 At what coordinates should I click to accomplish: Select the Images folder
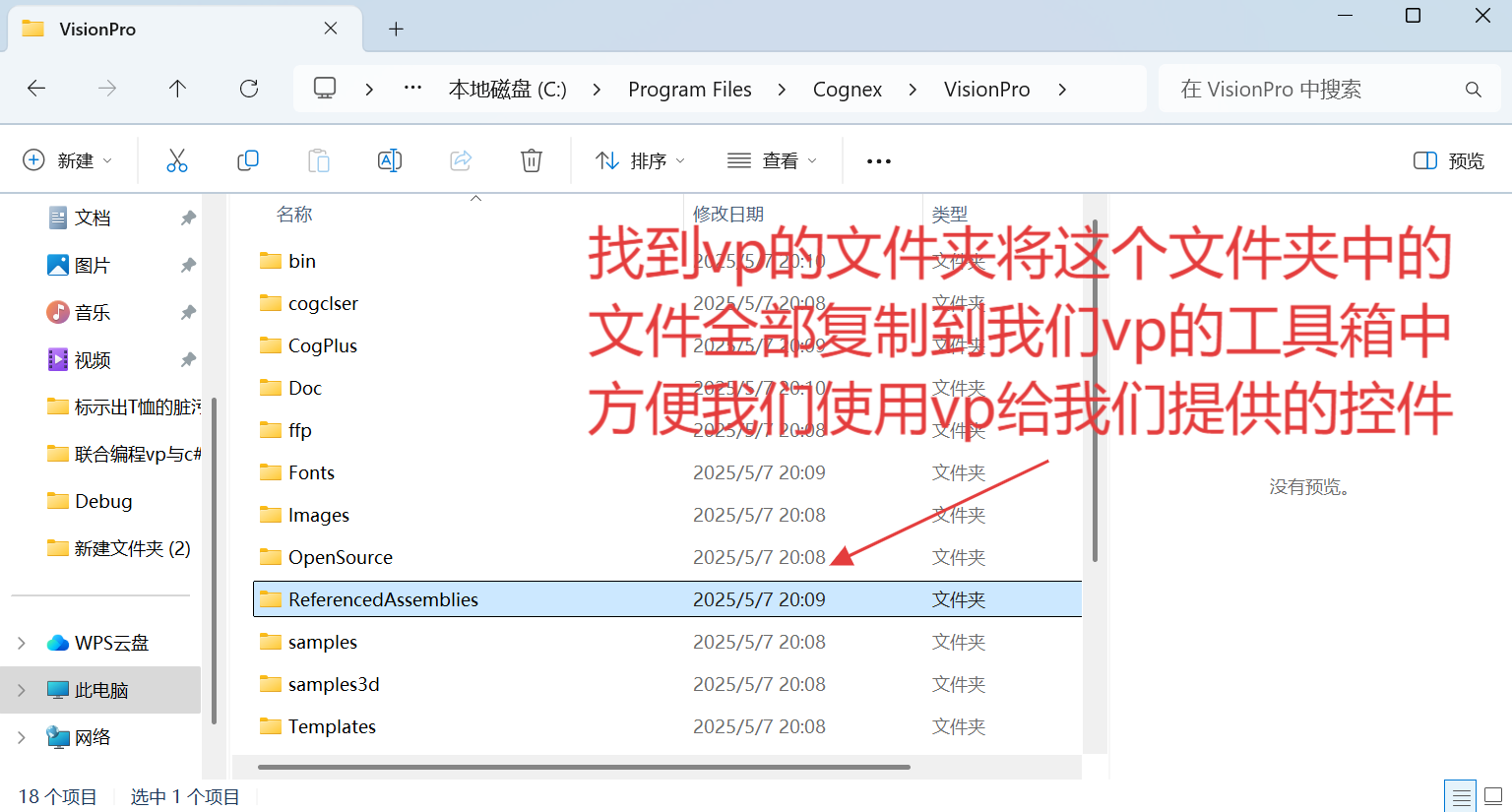319,515
